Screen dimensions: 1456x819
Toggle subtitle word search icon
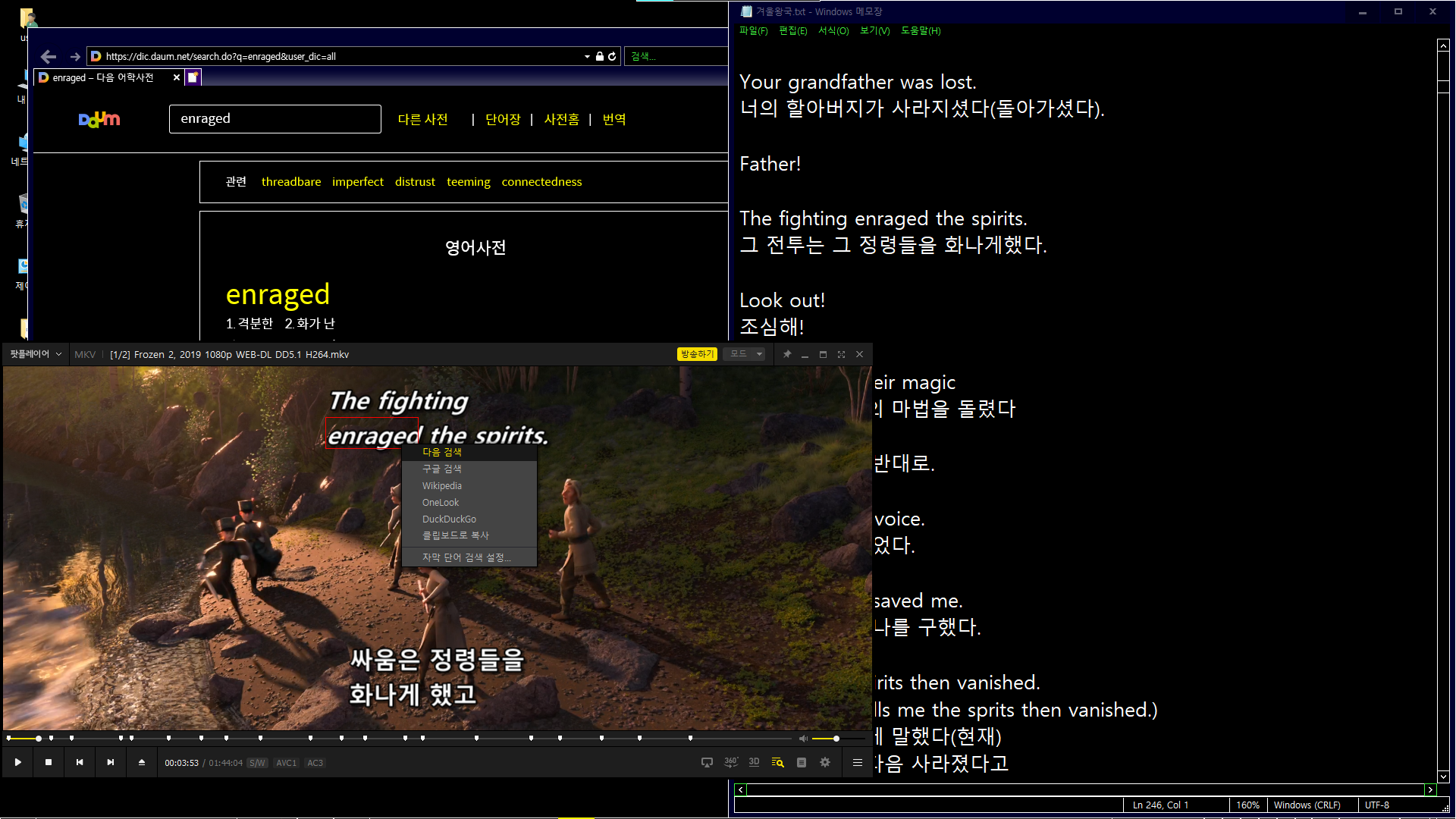click(x=777, y=762)
